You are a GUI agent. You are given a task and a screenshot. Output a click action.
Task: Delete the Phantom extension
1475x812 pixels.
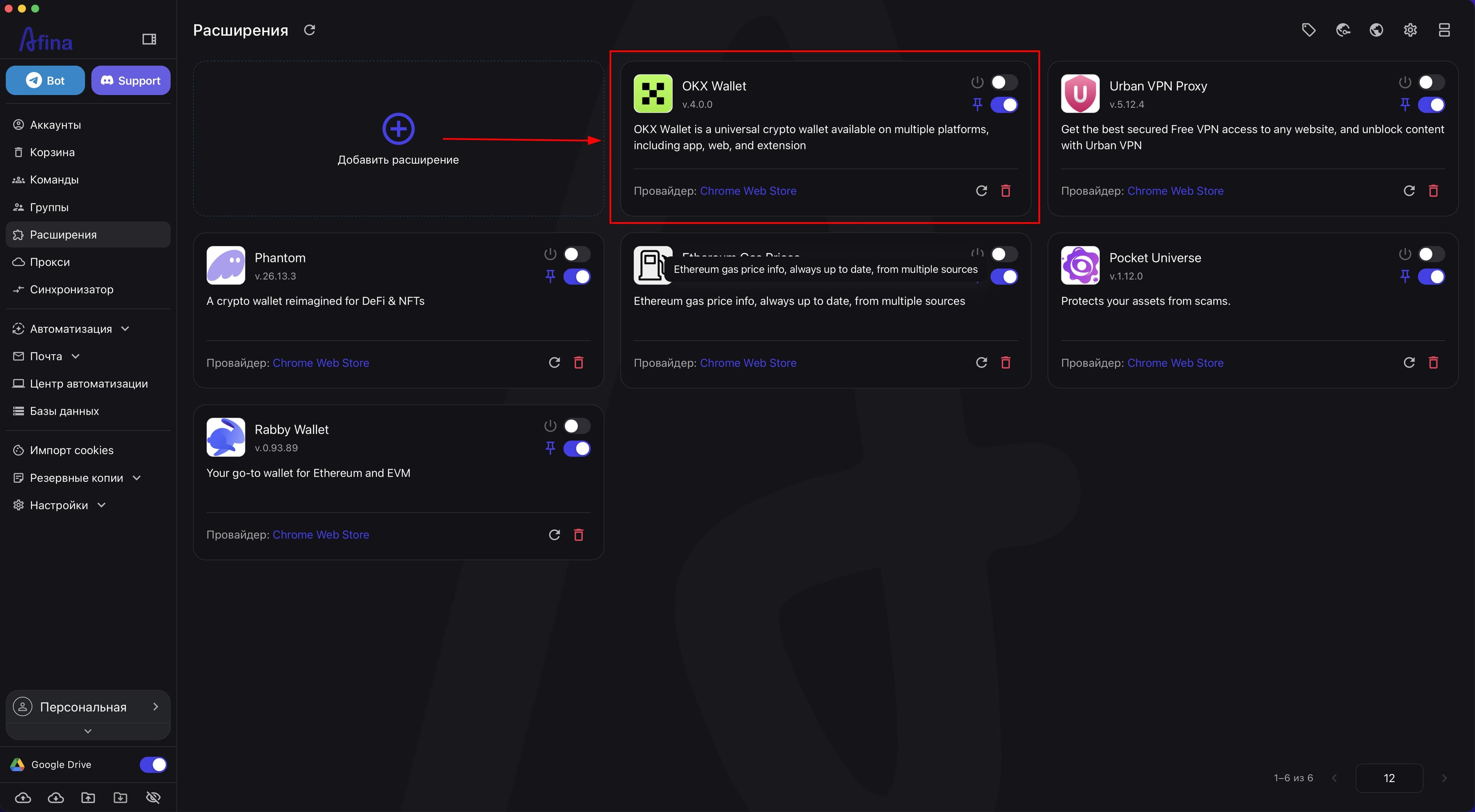coord(578,363)
